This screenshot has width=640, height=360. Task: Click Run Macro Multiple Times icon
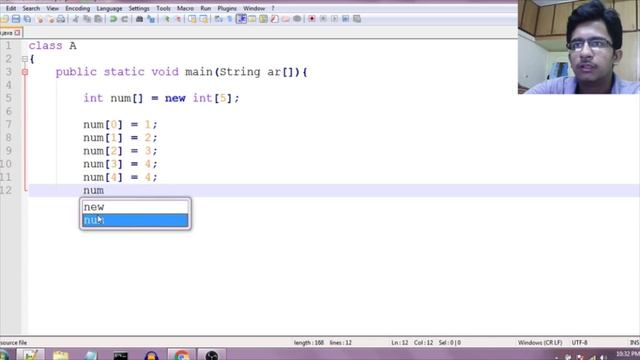coord(345,19)
